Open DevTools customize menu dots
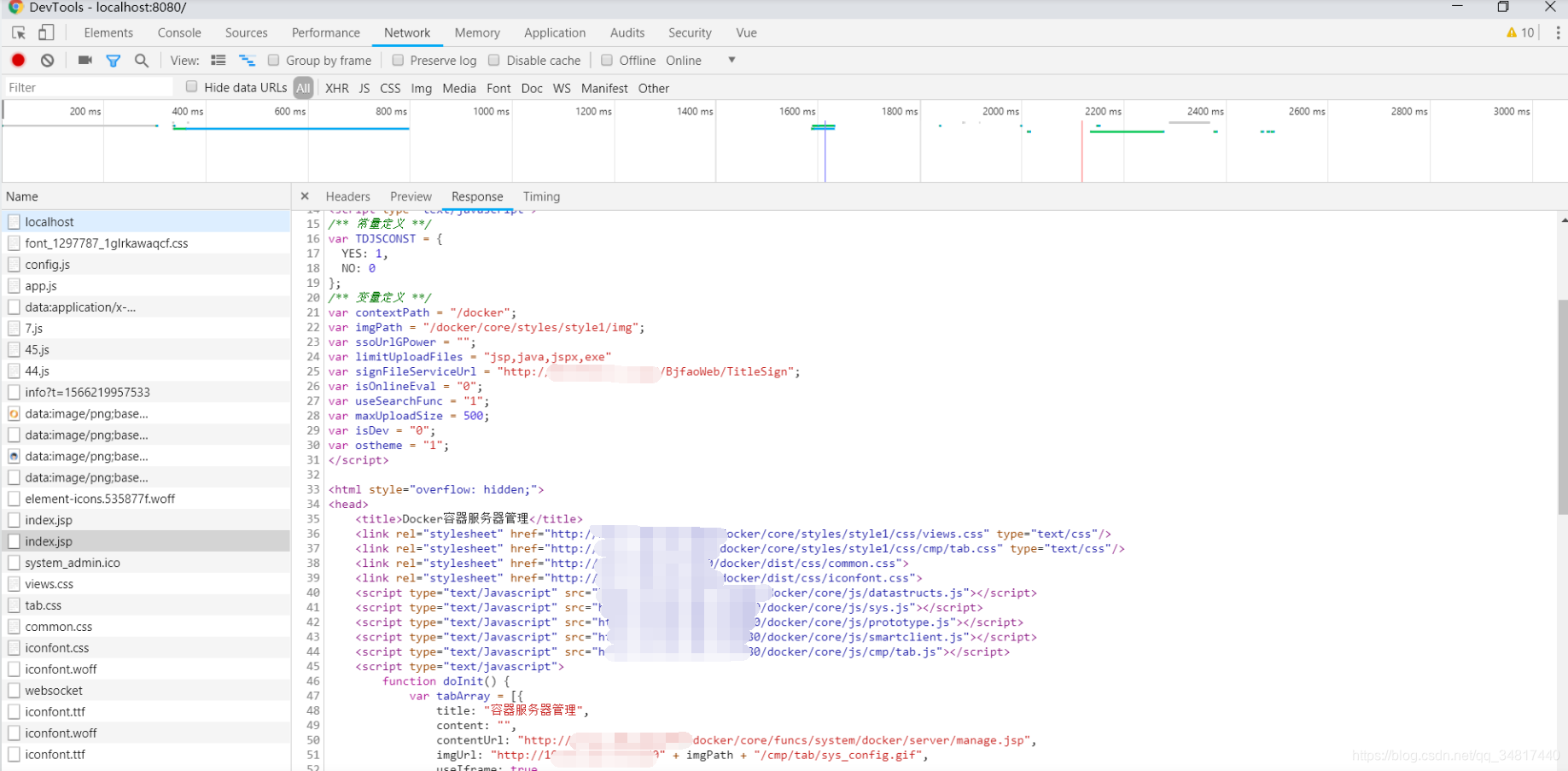This screenshot has height=771, width=1568. (x=1558, y=32)
